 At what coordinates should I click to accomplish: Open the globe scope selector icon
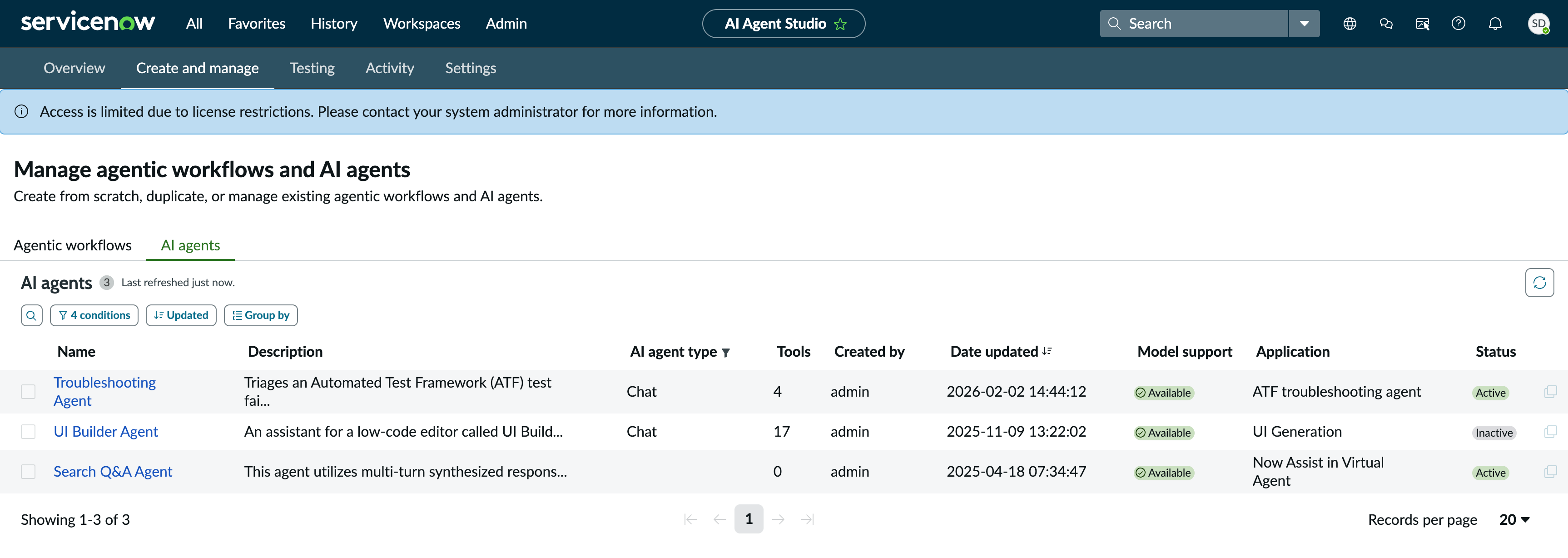click(x=1350, y=24)
